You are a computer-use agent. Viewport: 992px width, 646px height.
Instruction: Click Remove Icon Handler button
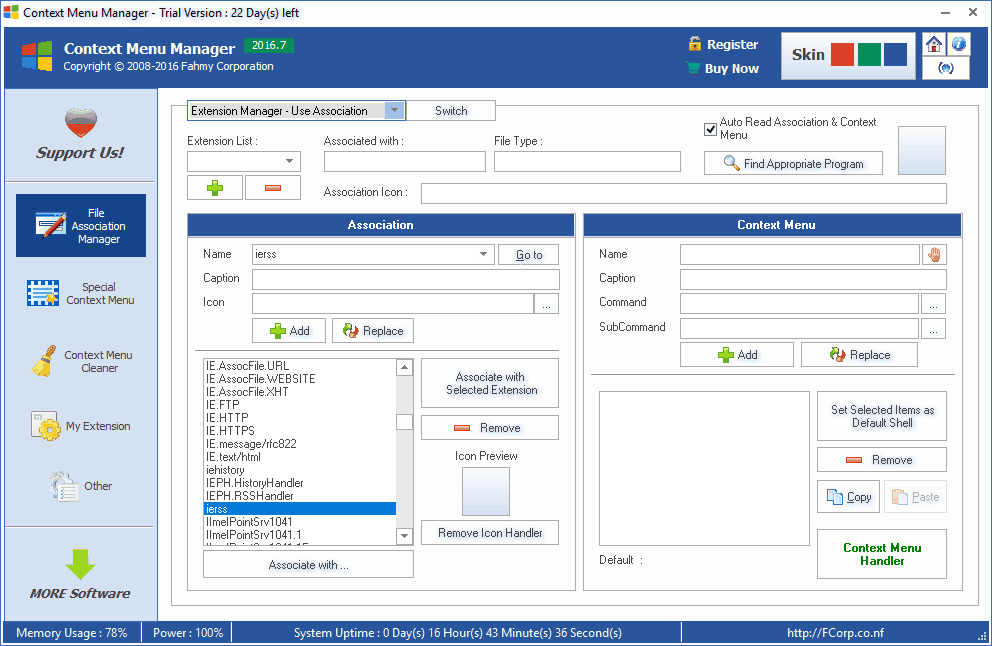490,533
